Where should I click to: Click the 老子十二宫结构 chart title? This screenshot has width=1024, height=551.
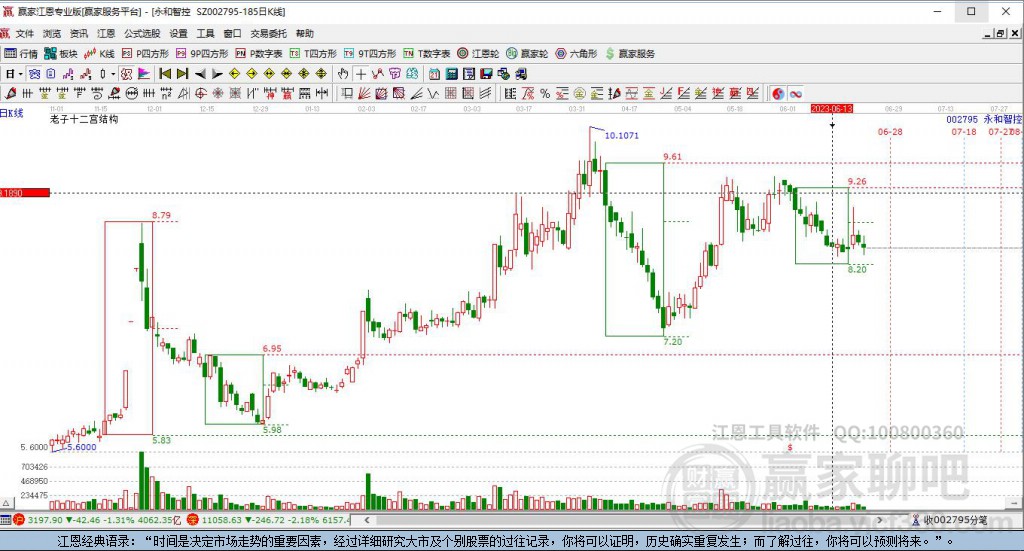click(84, 119)
